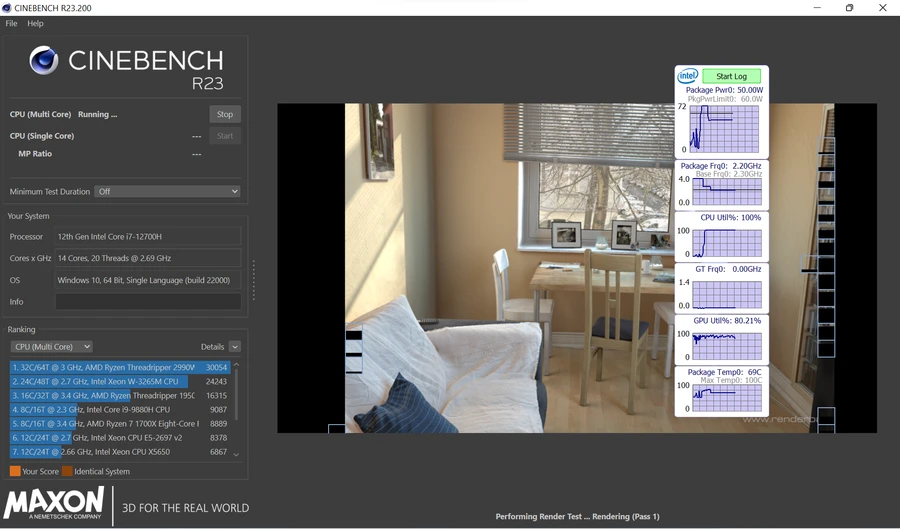Open the Help menu
This screenshot has height=529, width=900.
tap(35, 24)
